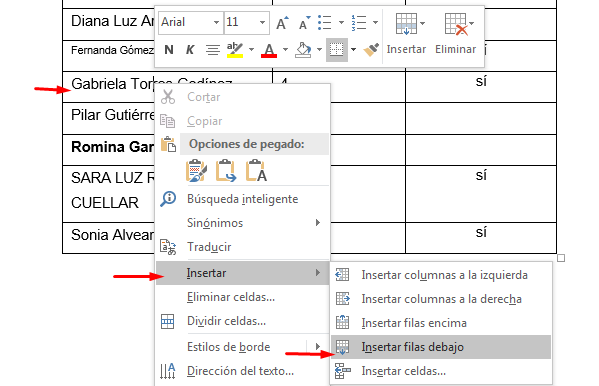Click the Decrease font size icon
Image resolution: width=599 pixels, height=386 pixels.
click(x=304, y=23)
